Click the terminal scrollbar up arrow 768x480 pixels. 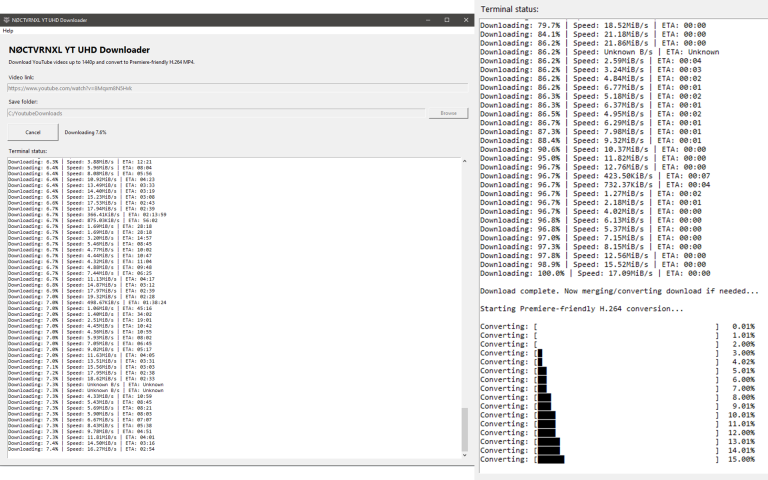coord(464,161)
